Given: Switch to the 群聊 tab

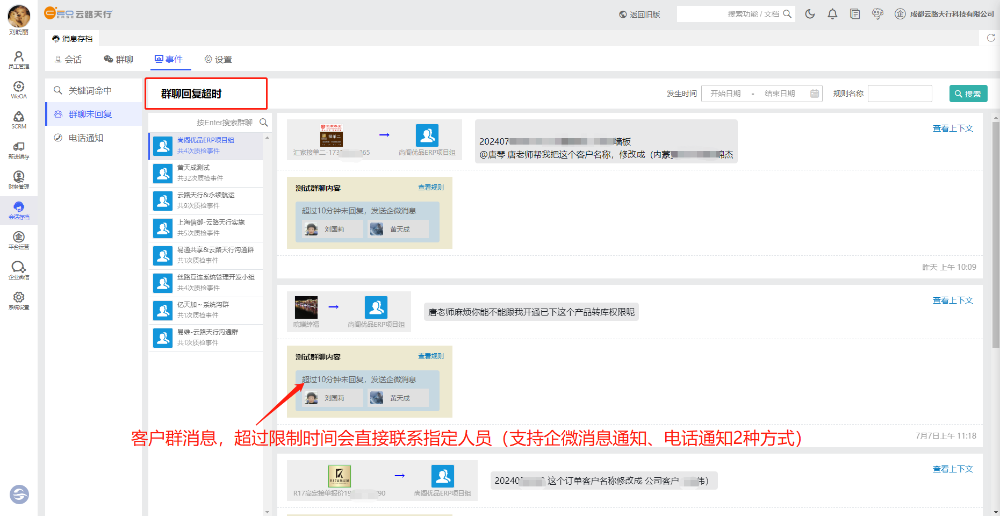Looking at the screenshot, I should pyautogui.click(x=119, y=59).
